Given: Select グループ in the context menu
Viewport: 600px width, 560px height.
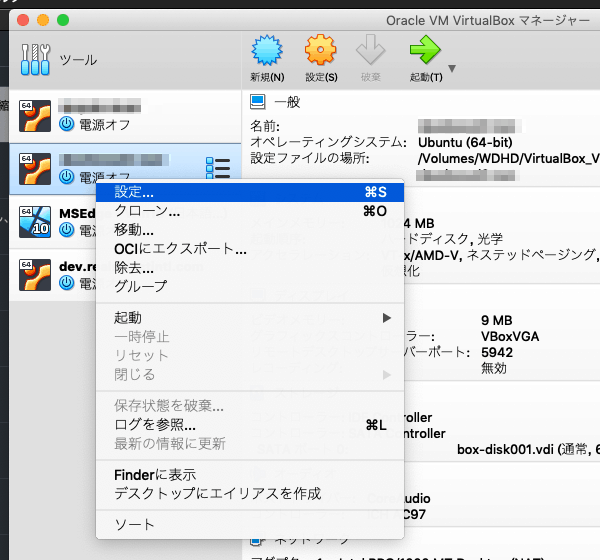Looking at the screenshot, I should [x=250, y=286].
